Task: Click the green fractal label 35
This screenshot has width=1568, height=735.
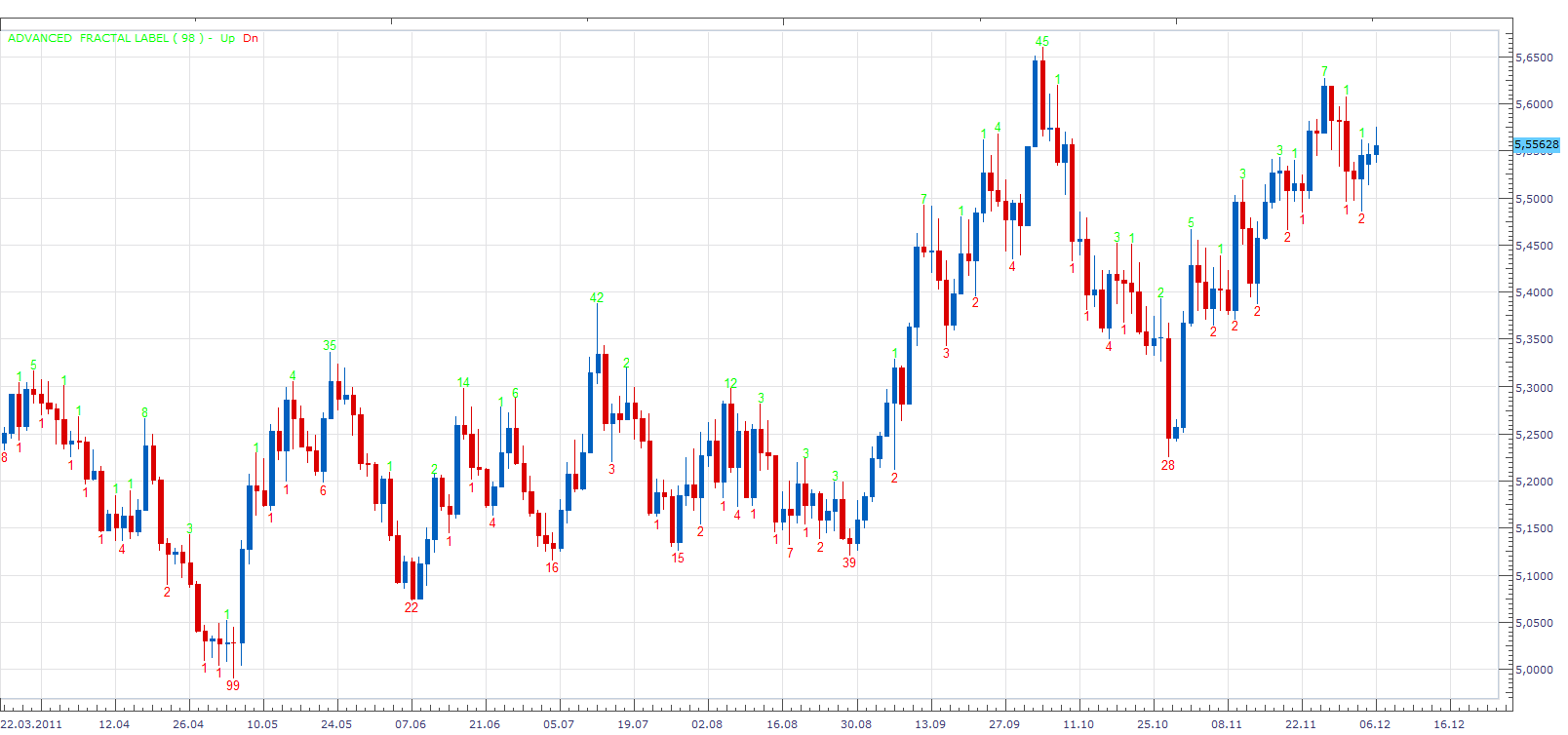Action: (330, 345)
